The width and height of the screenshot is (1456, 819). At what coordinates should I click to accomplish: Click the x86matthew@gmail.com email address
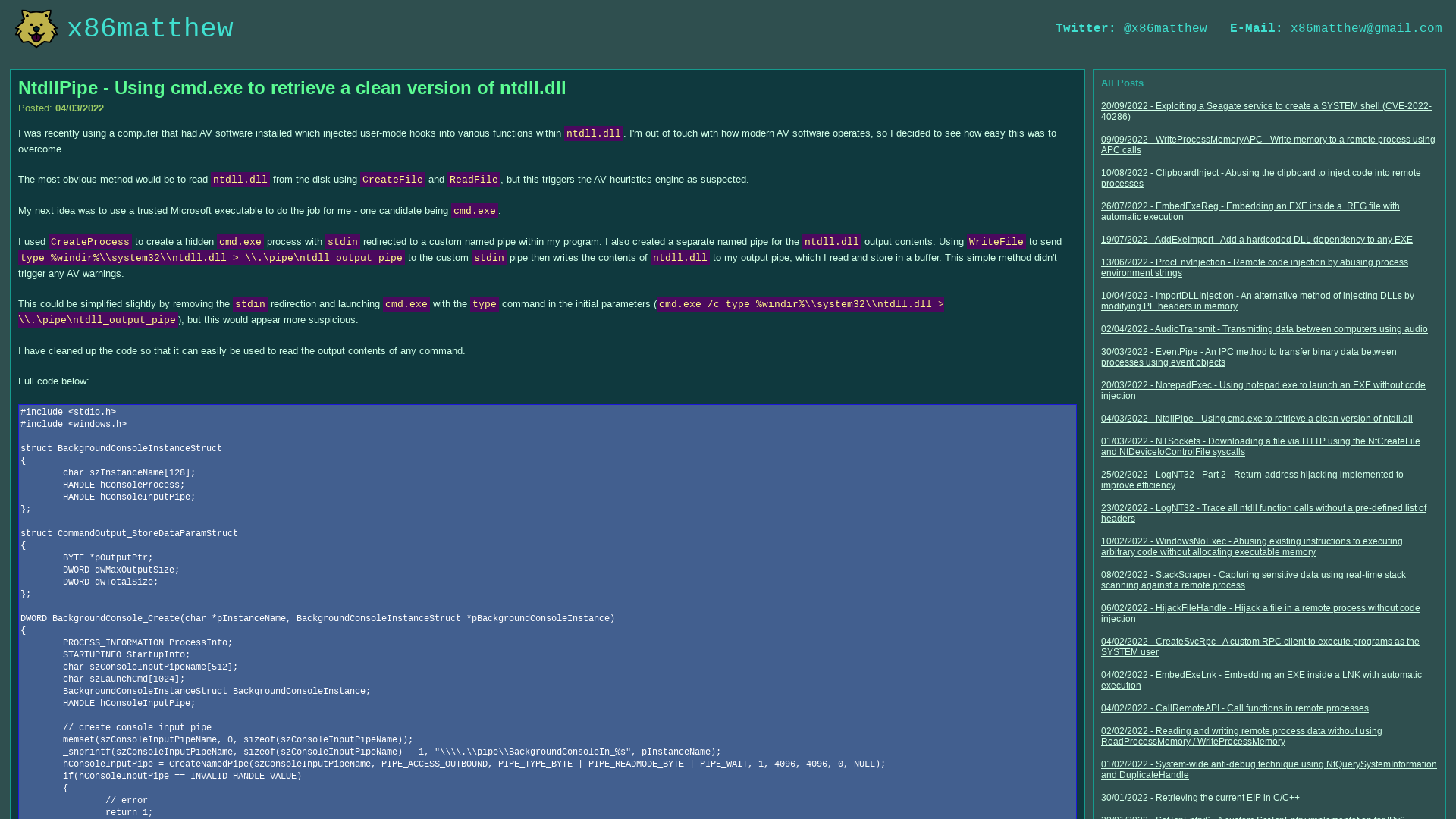pyautogui.click(x=1366, y=29)
